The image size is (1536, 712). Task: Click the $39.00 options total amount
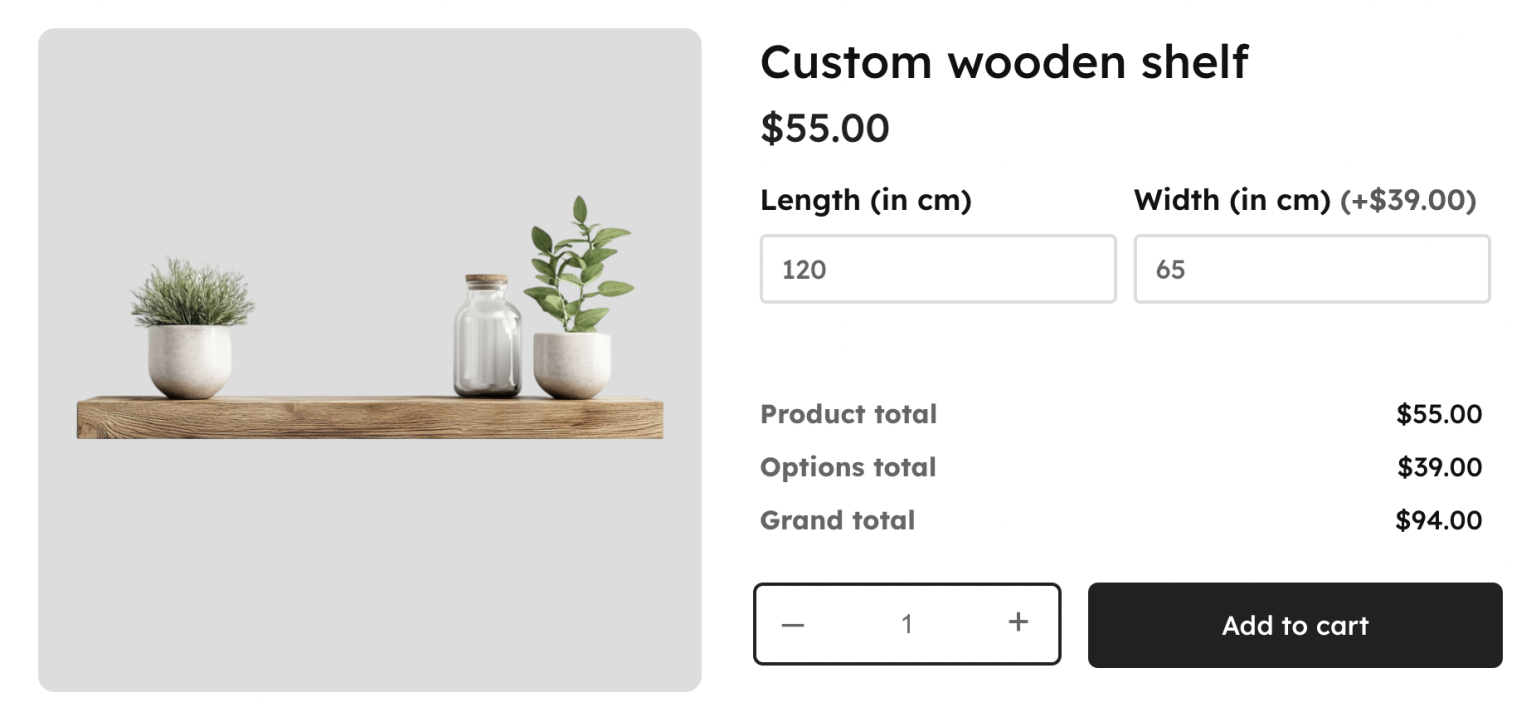pyautogui.click(x=1439, y=467)
